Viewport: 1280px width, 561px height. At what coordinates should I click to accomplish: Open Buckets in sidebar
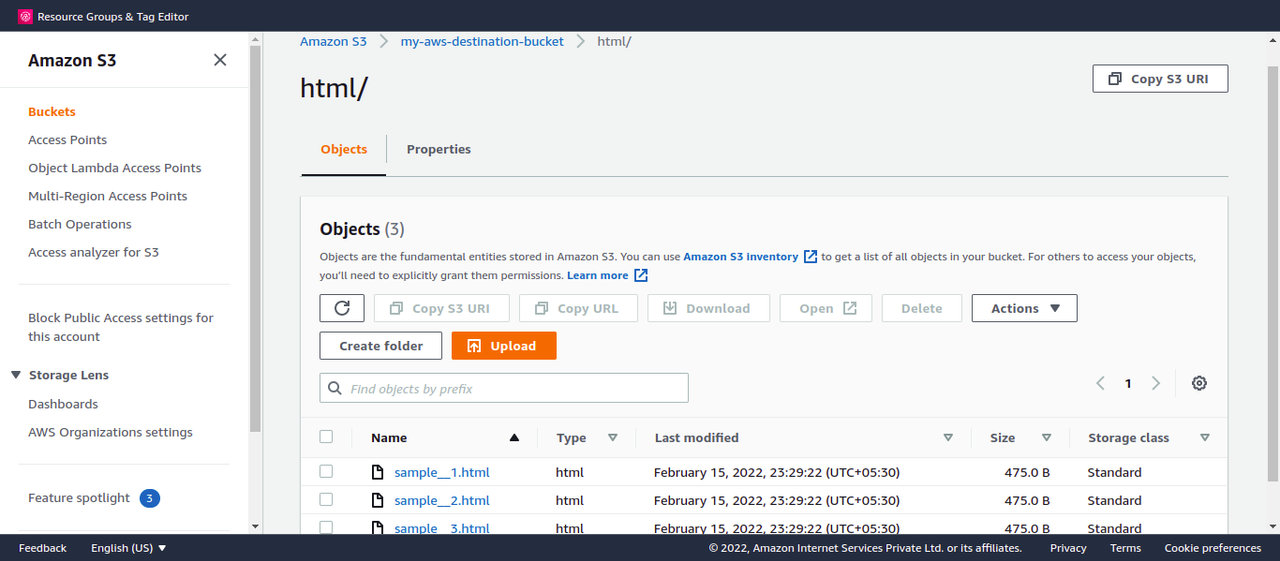[52, 112]
